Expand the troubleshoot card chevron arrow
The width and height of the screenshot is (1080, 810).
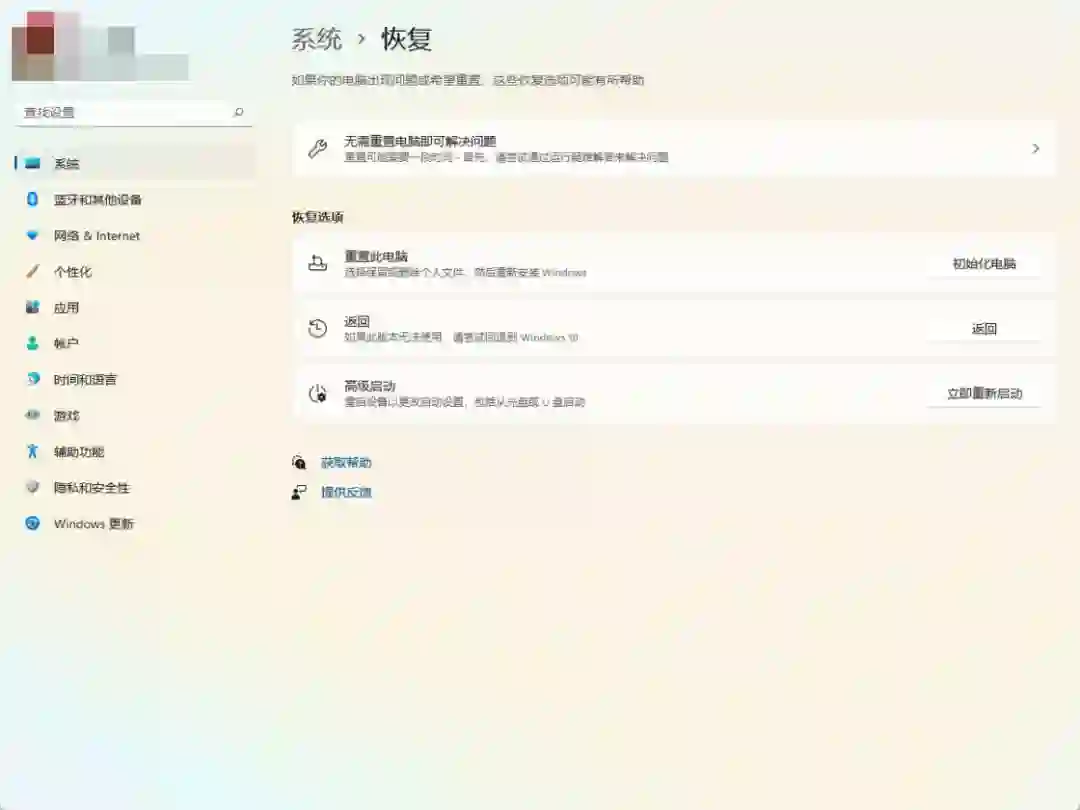[x=1035, y=149]
